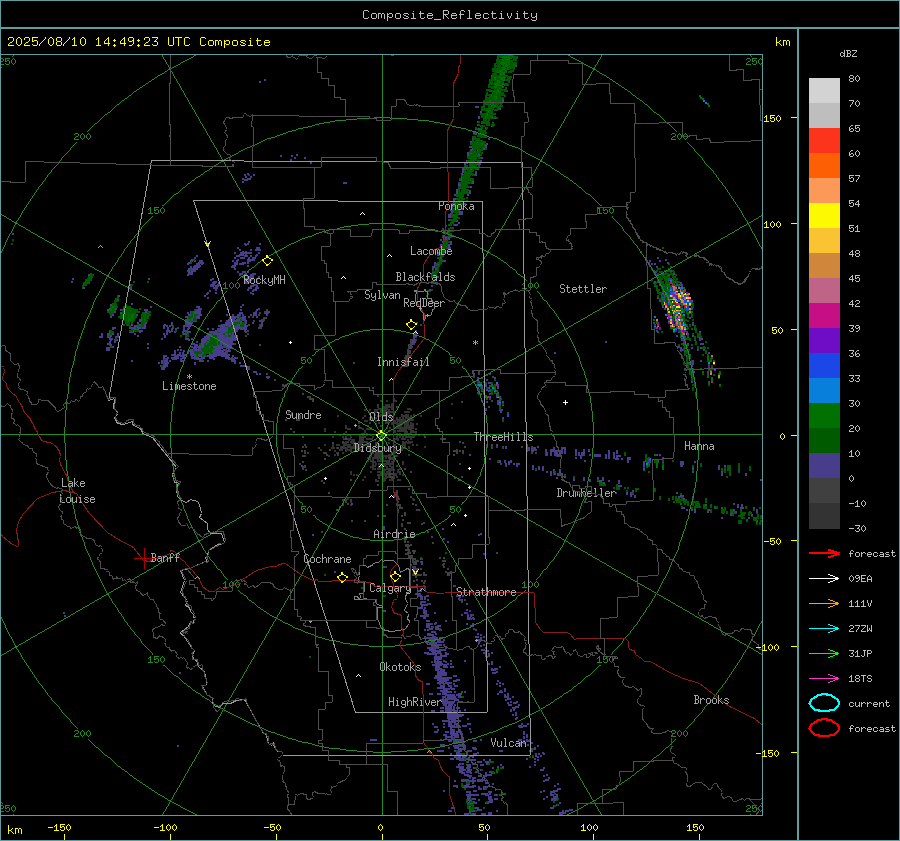Click the cyan 27ZW arrow legend icon
This screenshot has height=841, width=900.
(824, 628)
